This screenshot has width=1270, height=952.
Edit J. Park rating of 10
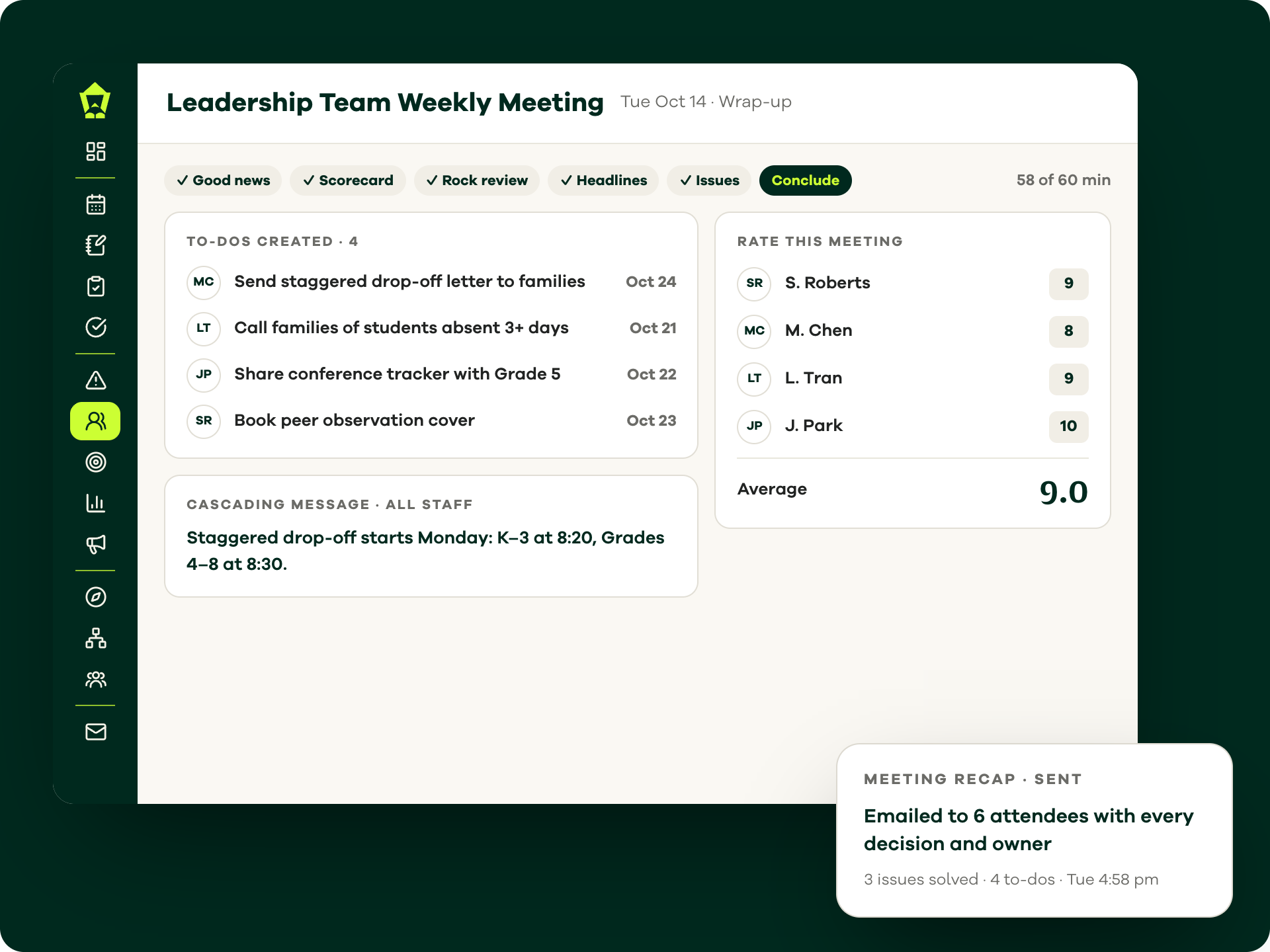point(1069,426)
